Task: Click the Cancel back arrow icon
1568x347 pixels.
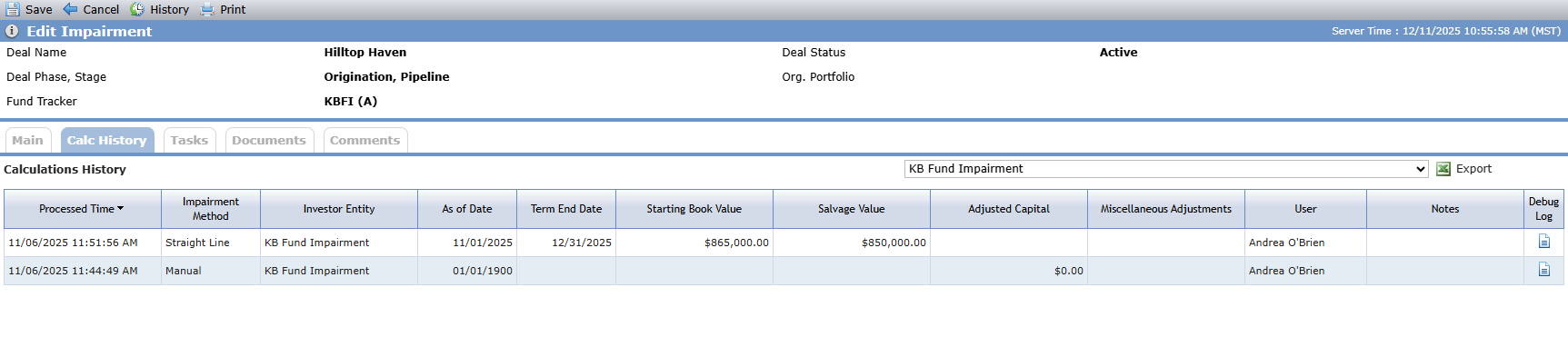Action: tap(70, 9)
